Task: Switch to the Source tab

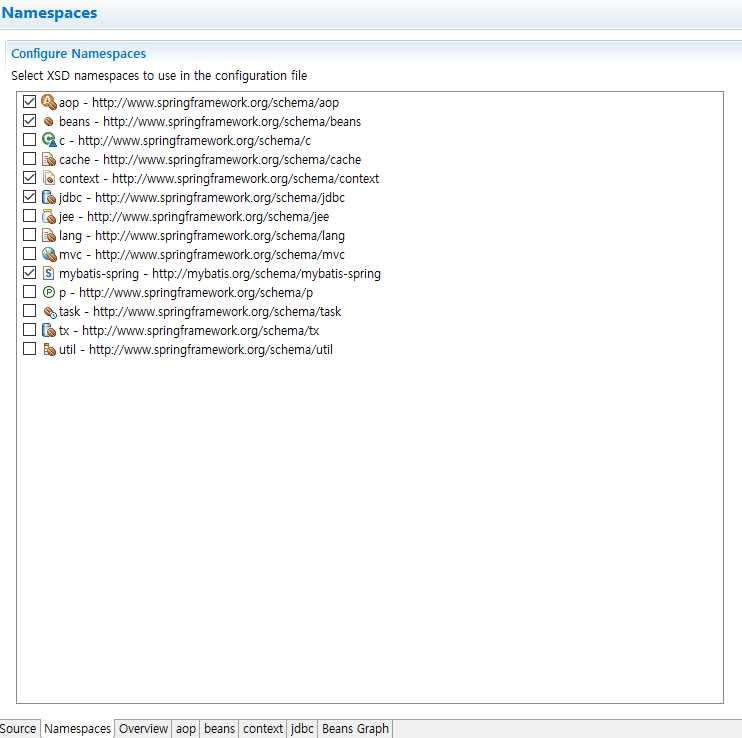Action: pos(19,729)
